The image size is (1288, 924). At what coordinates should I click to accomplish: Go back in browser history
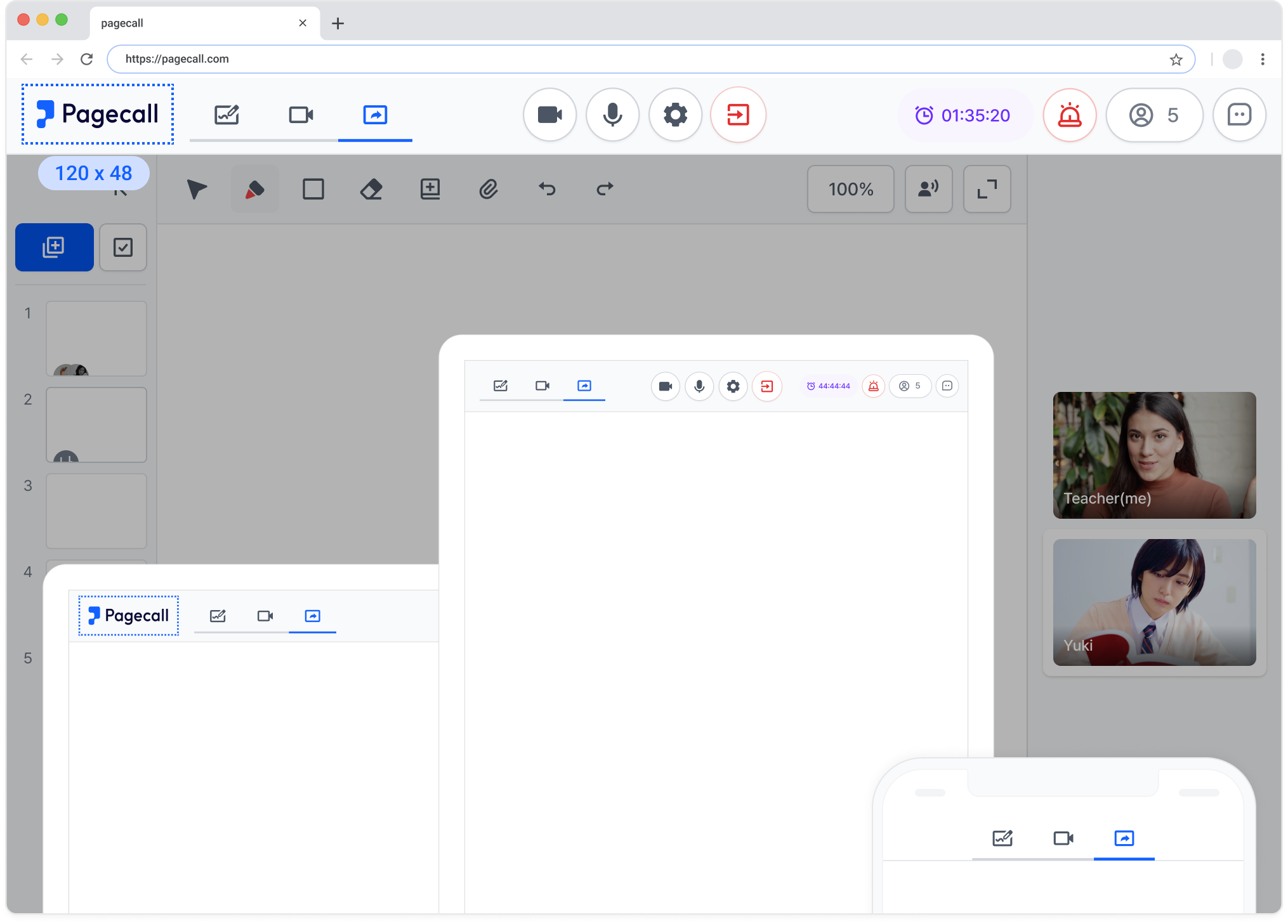pyautogui.click(x=27, y=59)
